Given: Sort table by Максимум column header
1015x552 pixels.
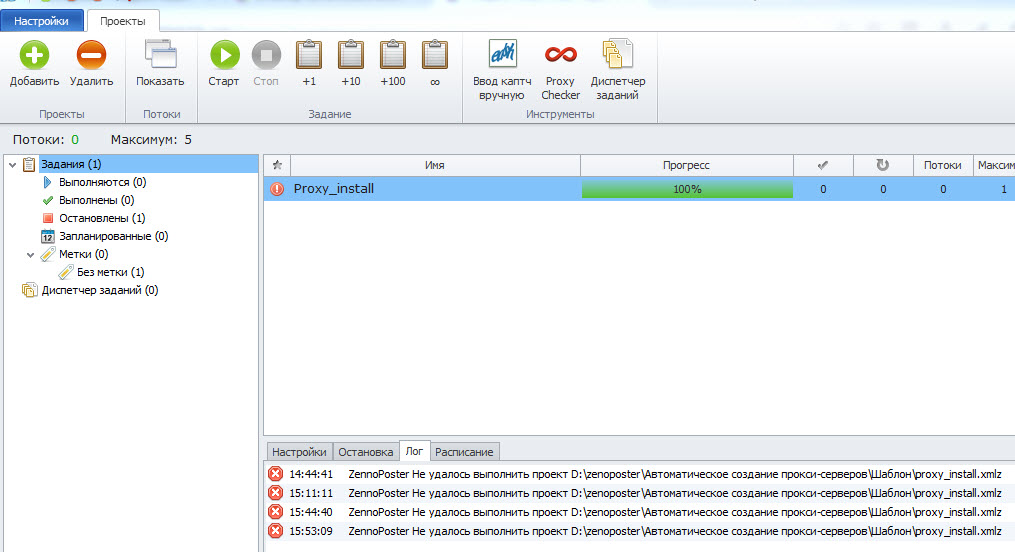Looking at the screenshot, I should click(994, 165).
